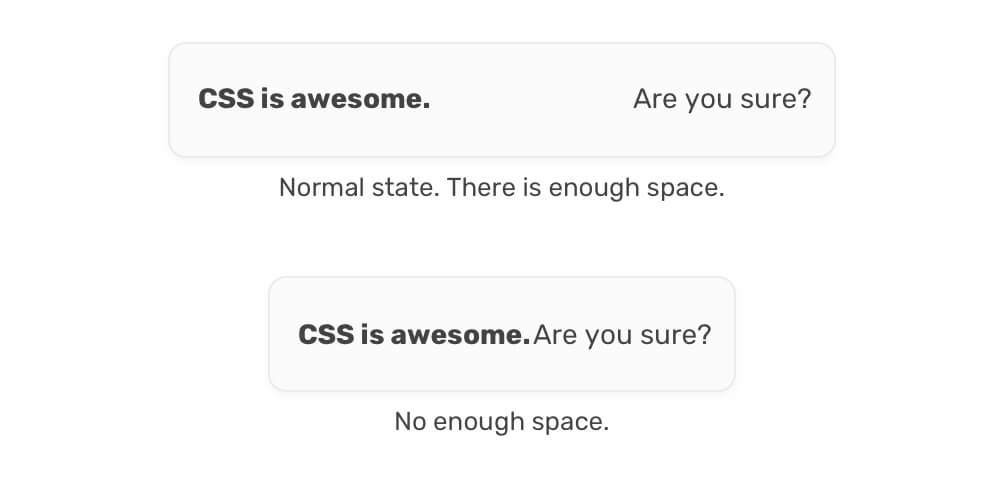Click "Are you sure?" in the wide card
1002x486 pixels.
tap(722, 100)
